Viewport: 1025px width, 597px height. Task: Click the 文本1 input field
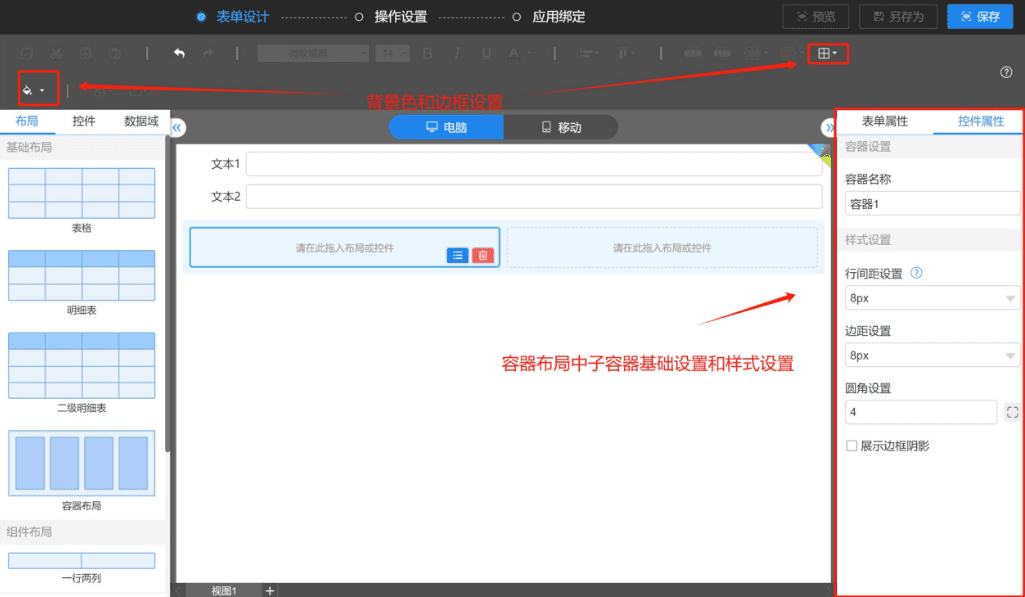pos(534,164)
